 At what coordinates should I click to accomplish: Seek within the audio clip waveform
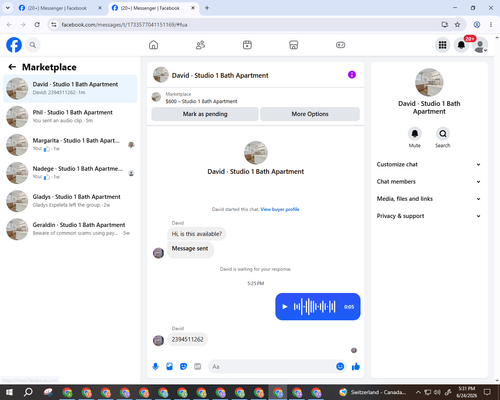click(x=314, y=307)
